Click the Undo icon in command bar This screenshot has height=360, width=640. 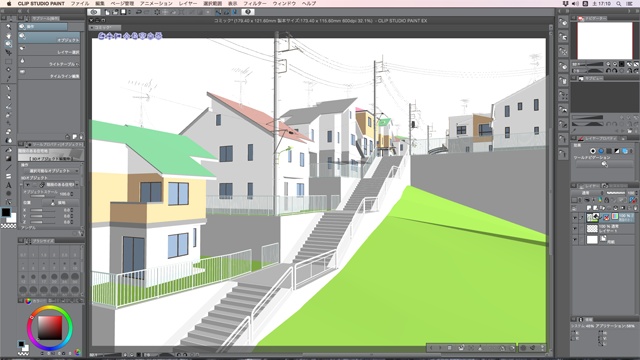click(x=139, y=12)
